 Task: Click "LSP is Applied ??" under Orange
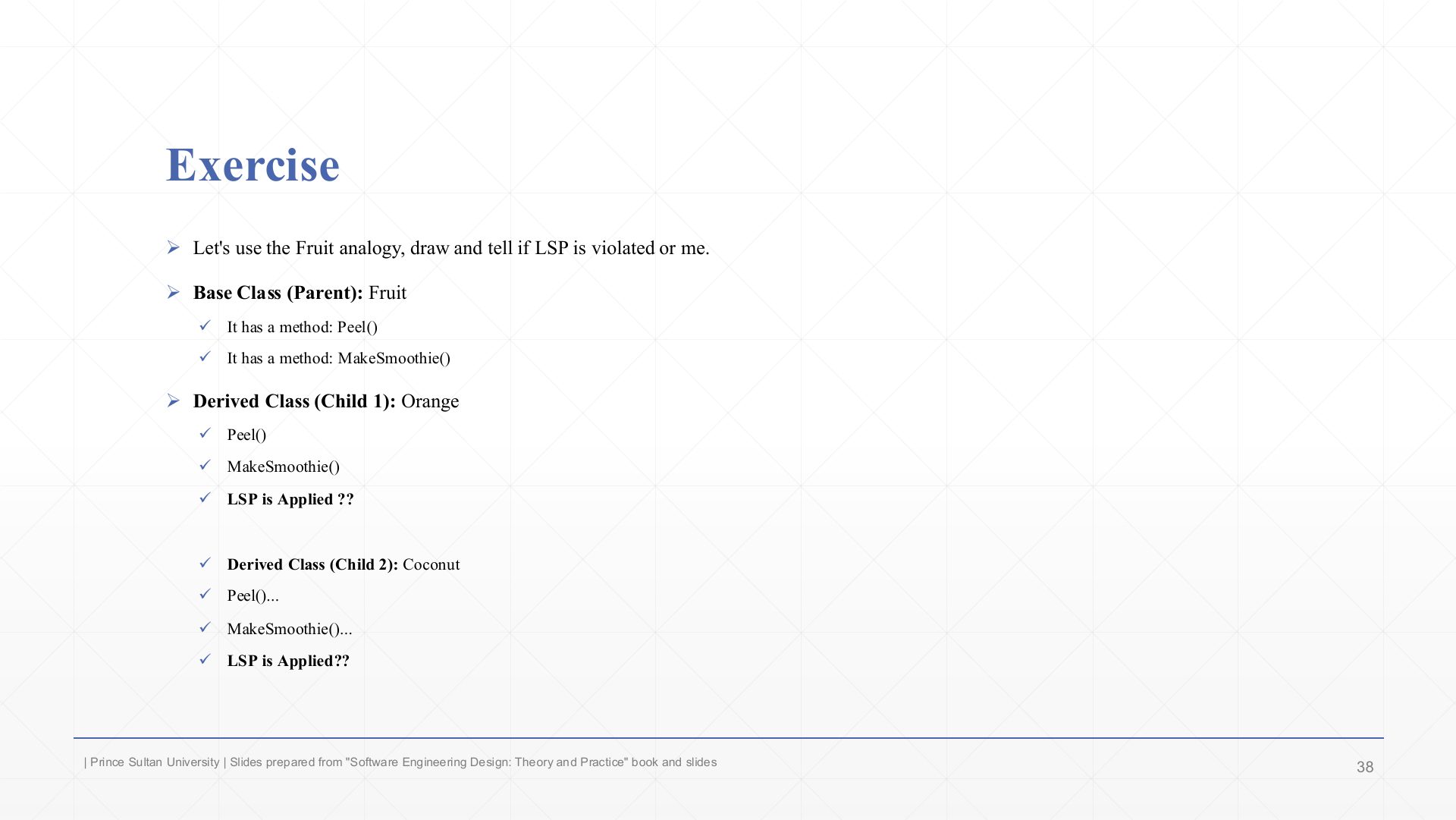pos(290,499)
